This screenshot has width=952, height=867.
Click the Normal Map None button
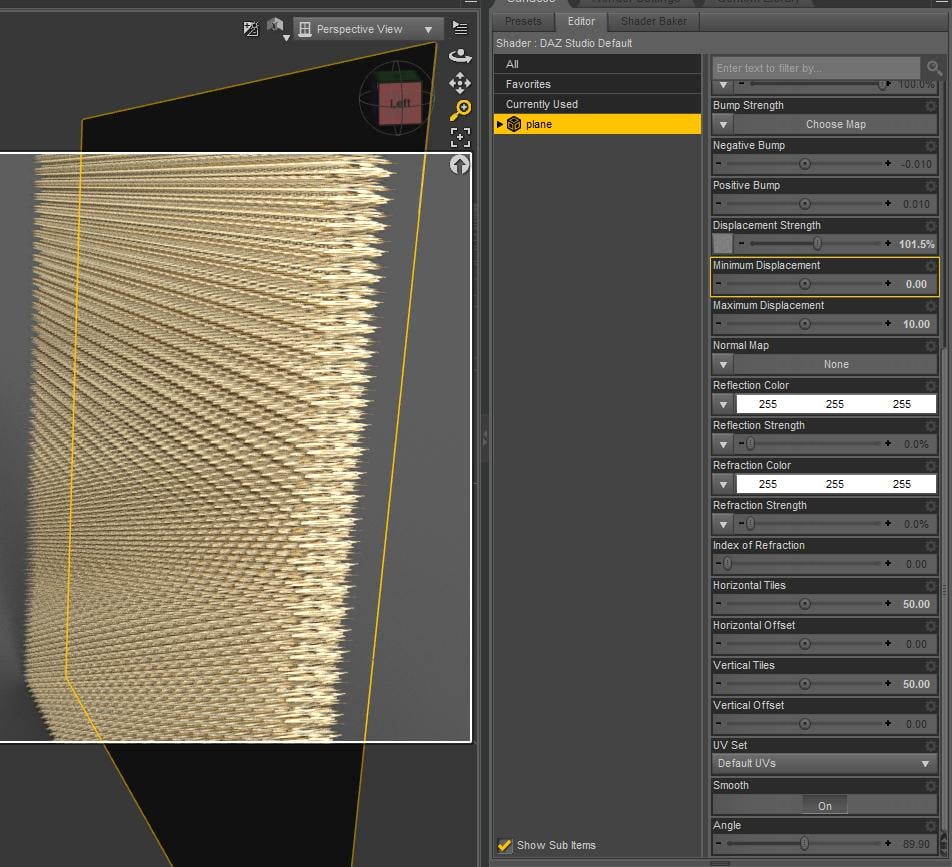pos(835,364)
